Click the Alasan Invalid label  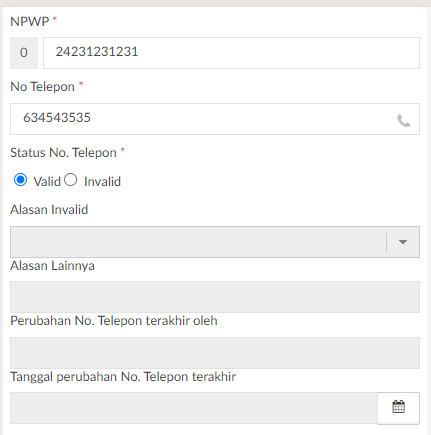coord(49,210)
